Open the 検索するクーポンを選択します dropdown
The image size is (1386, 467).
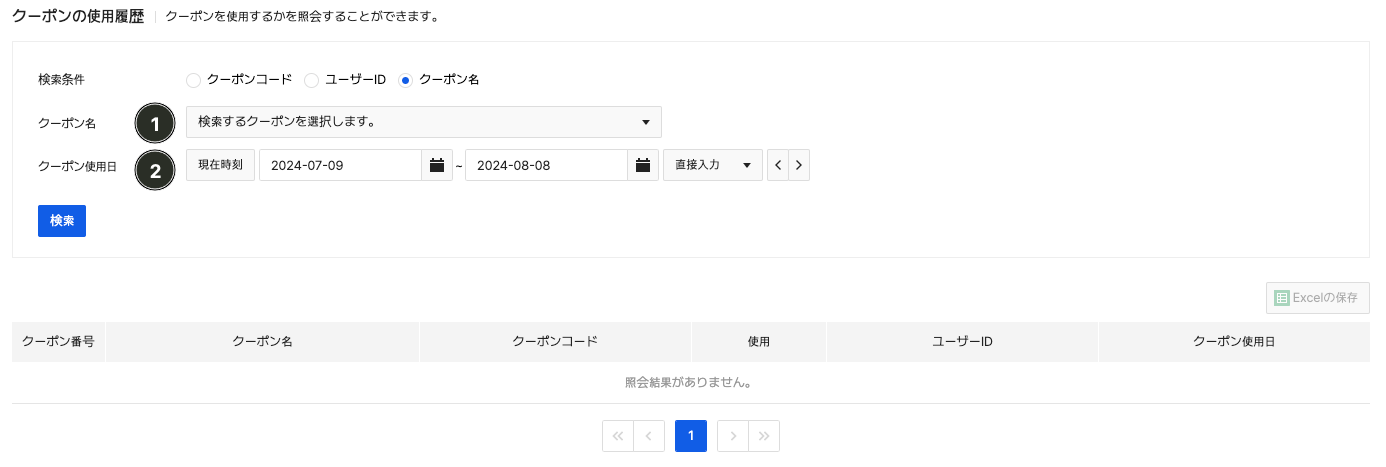pos(423,122)
